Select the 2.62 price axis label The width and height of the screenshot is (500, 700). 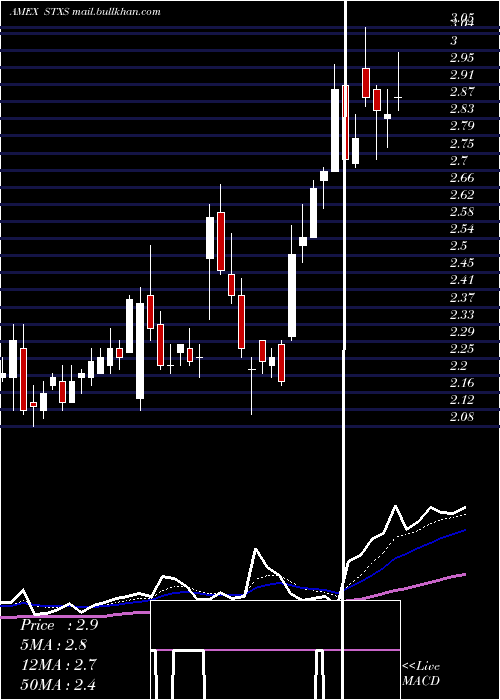(462, 195)
